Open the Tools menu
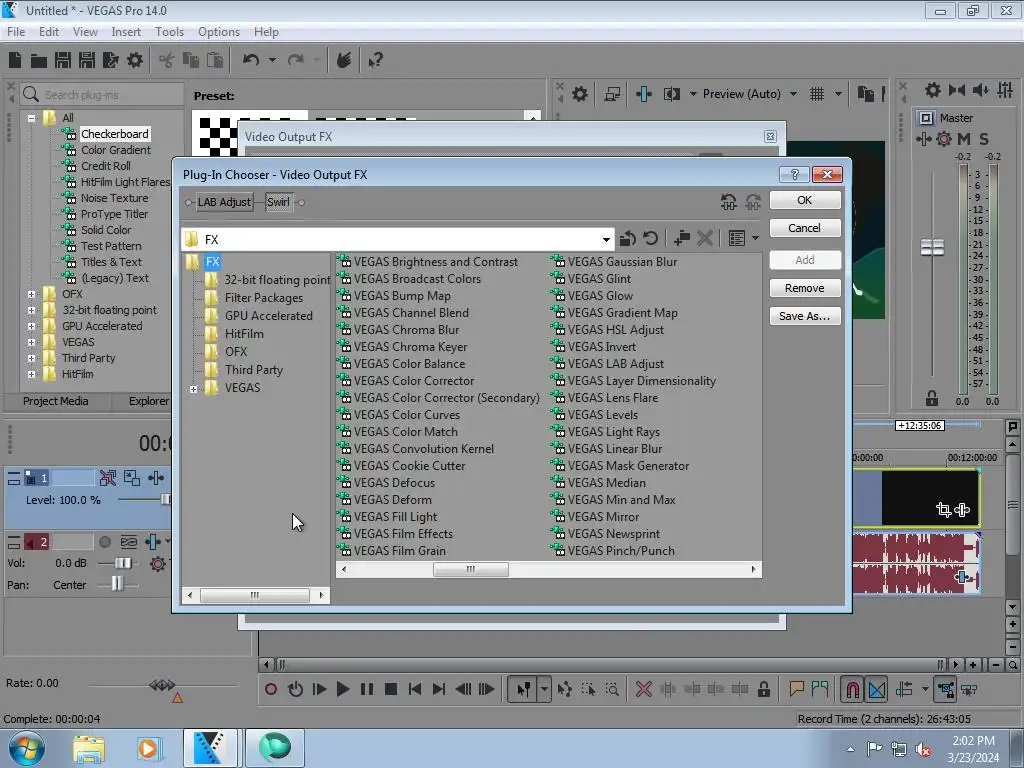 click(169, 32)
